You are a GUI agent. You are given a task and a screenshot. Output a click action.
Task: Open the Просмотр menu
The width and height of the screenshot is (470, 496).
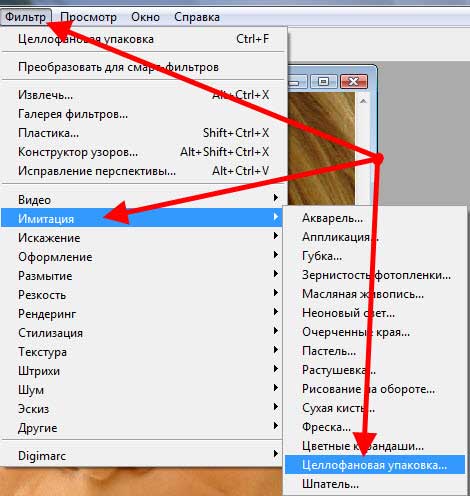(88, 17)
